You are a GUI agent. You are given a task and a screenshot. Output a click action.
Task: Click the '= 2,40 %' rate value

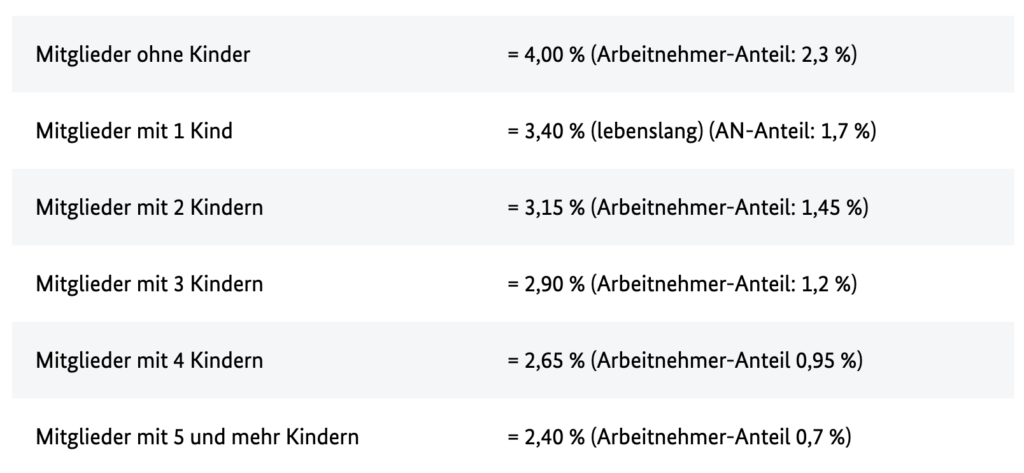546,437
